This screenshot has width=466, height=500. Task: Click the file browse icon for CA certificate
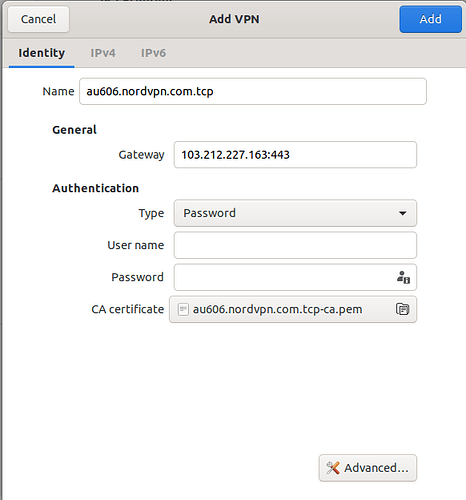(x=402, y=309)
